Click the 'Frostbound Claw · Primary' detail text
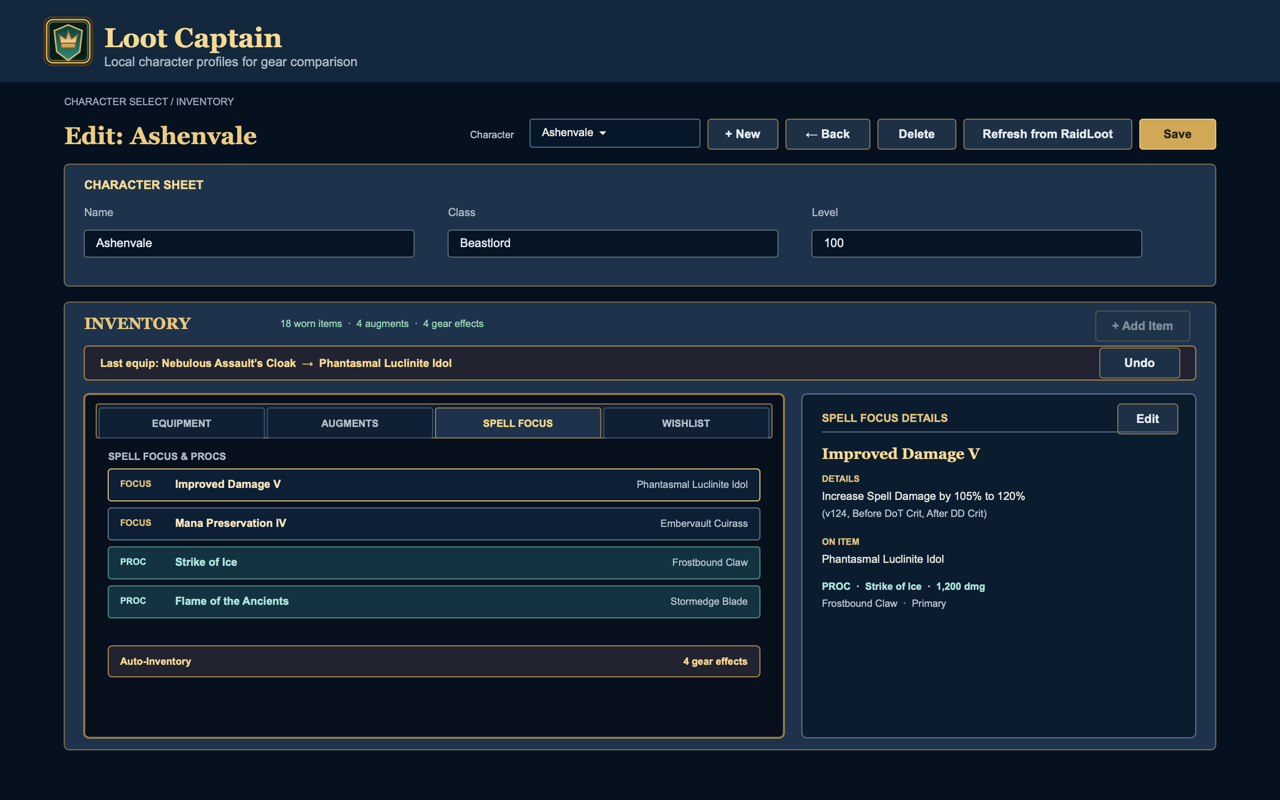The width and height of the screenshot is (1280, 800). tap(884, 604)
